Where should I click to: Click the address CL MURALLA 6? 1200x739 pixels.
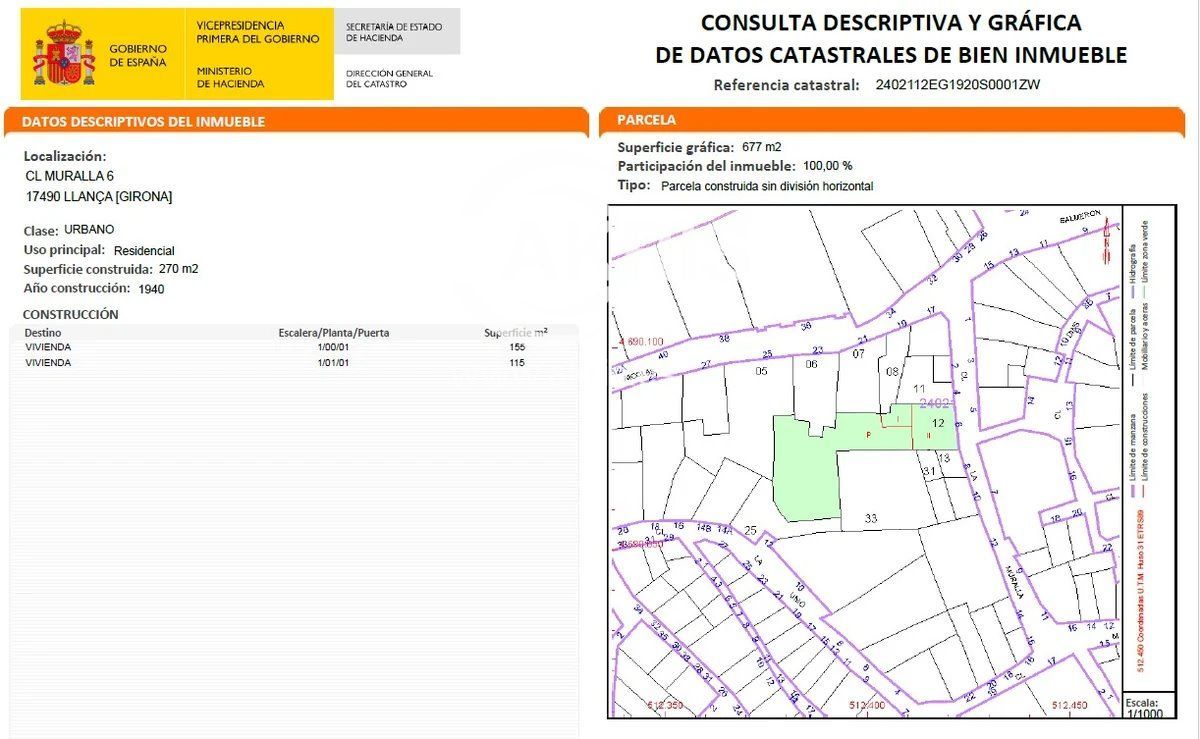click(70, 176)
